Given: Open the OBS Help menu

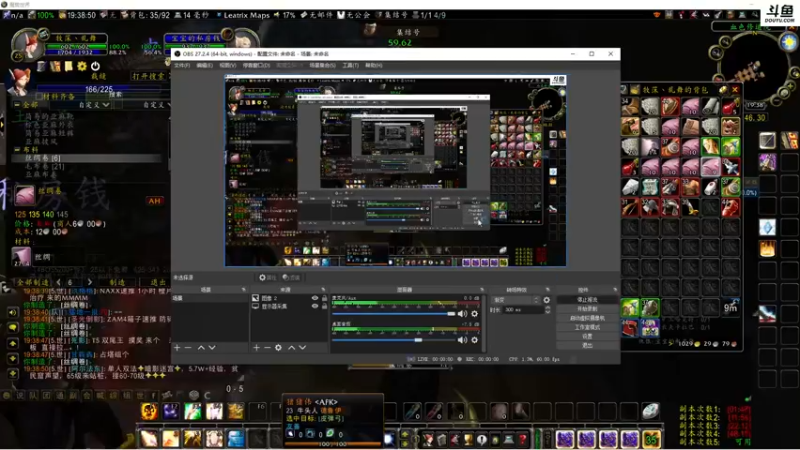Looking at the screenshot, I should click(373, 65).
